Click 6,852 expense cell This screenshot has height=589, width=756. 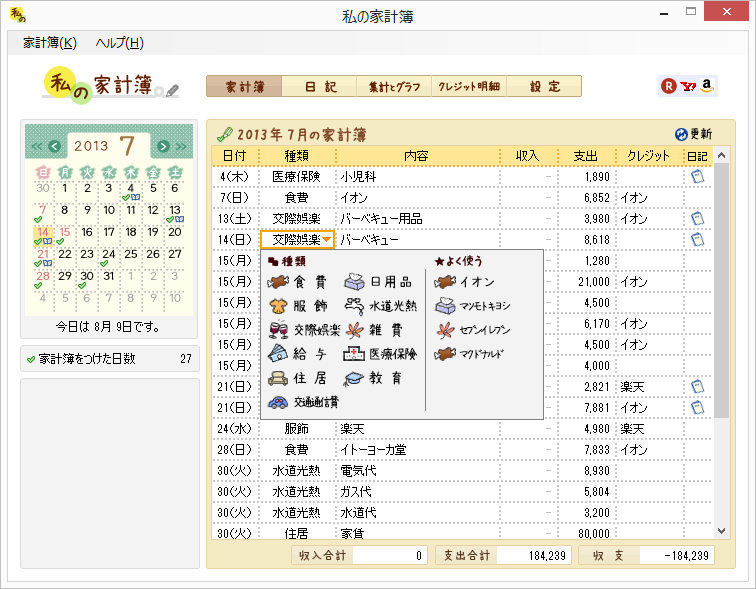(587, 198)
